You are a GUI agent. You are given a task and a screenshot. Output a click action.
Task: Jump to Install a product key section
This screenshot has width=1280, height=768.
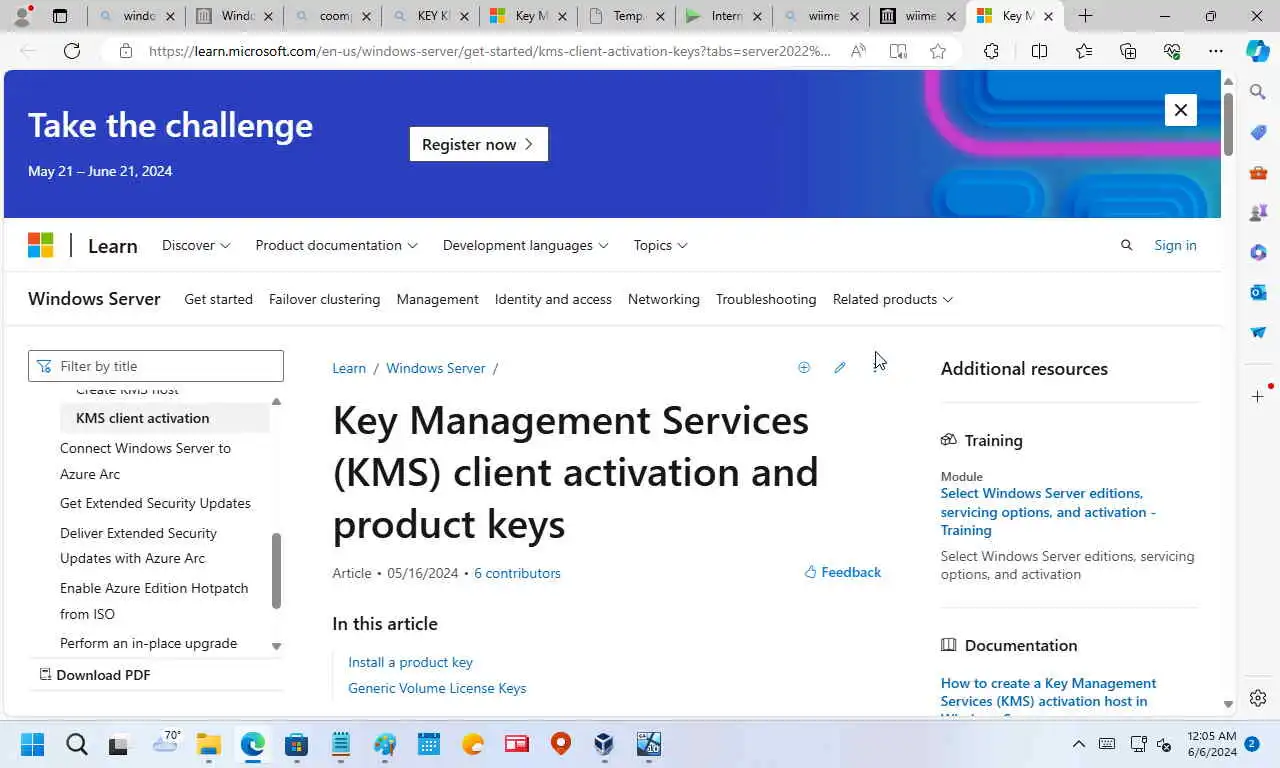pyautogui.click(x=410, y=662)
